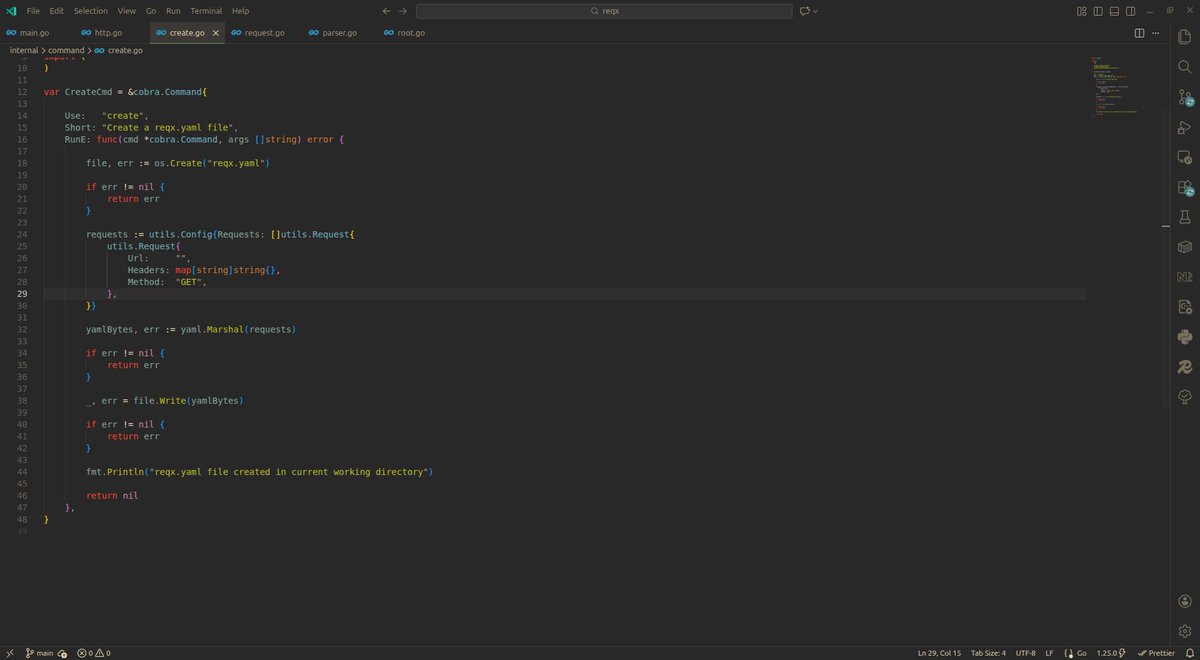The height and width of the screenshot is (660, 1200).
Task: Click the "reqx.yaml" string on line 18
Action: click(x=235, y=162)
